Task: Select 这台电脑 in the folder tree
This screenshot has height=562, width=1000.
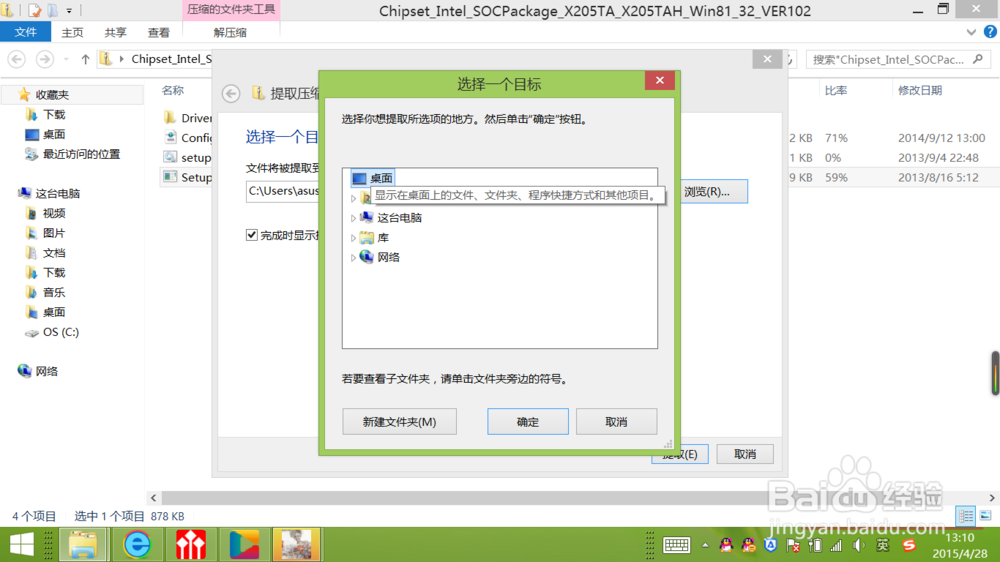Action: coord(399,218)
